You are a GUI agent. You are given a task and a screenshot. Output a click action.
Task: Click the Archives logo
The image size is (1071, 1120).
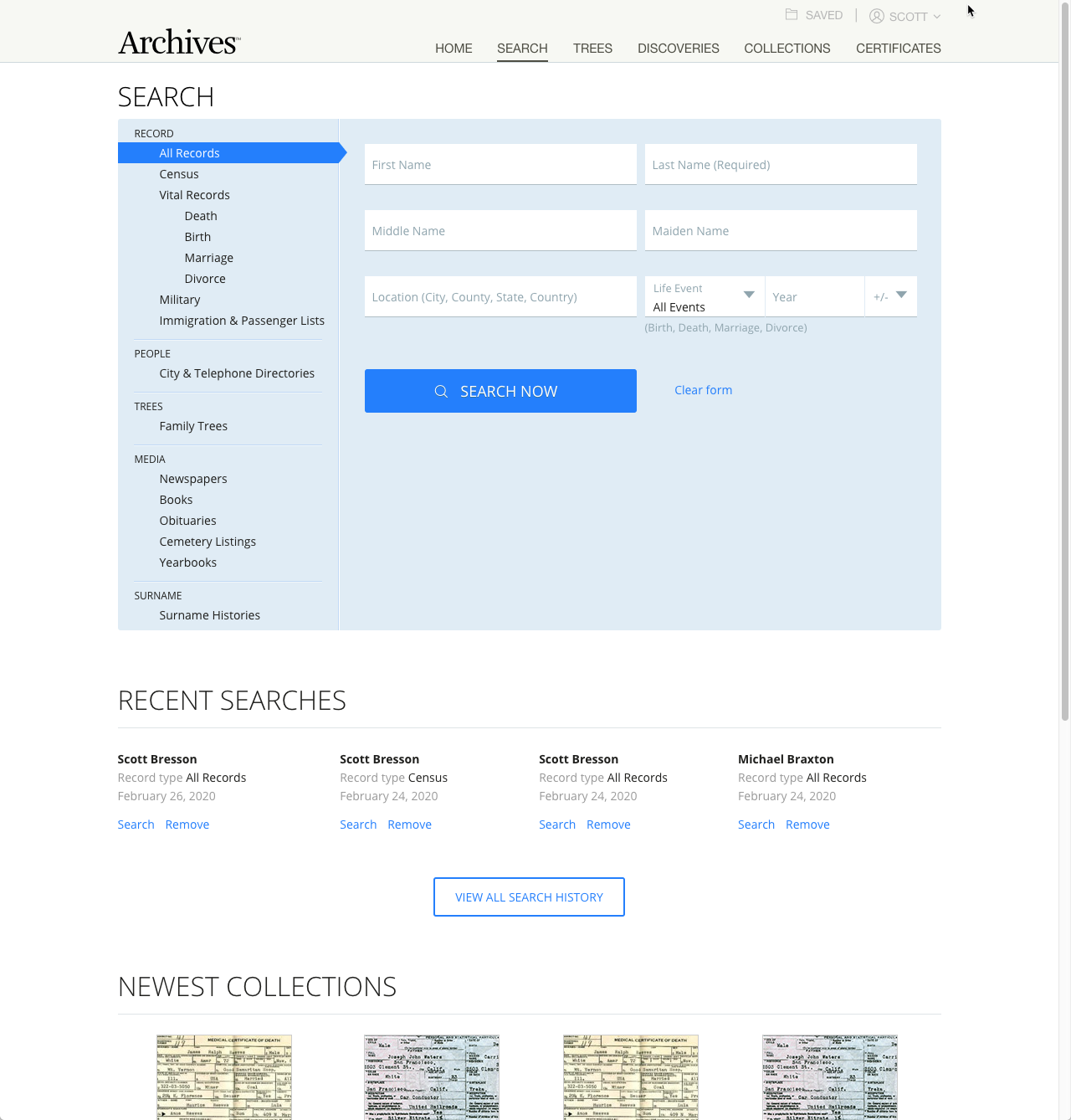pyautogui.click(x=179, y=42)
